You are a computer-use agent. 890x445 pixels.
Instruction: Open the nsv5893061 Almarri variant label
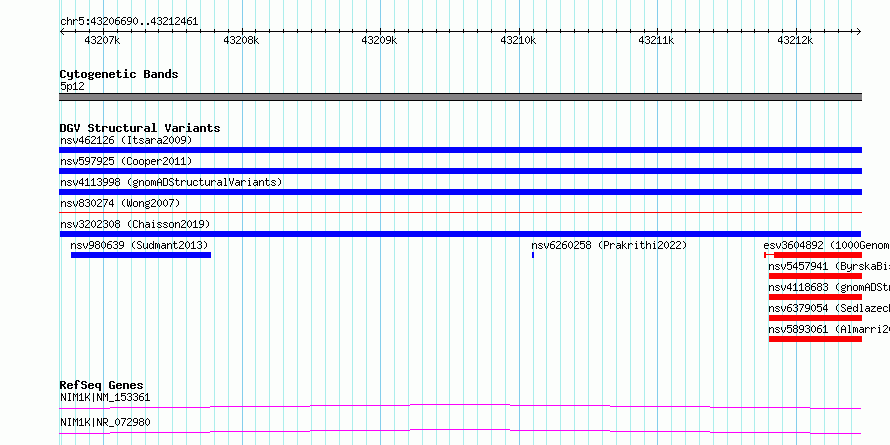tap(829, 329)
